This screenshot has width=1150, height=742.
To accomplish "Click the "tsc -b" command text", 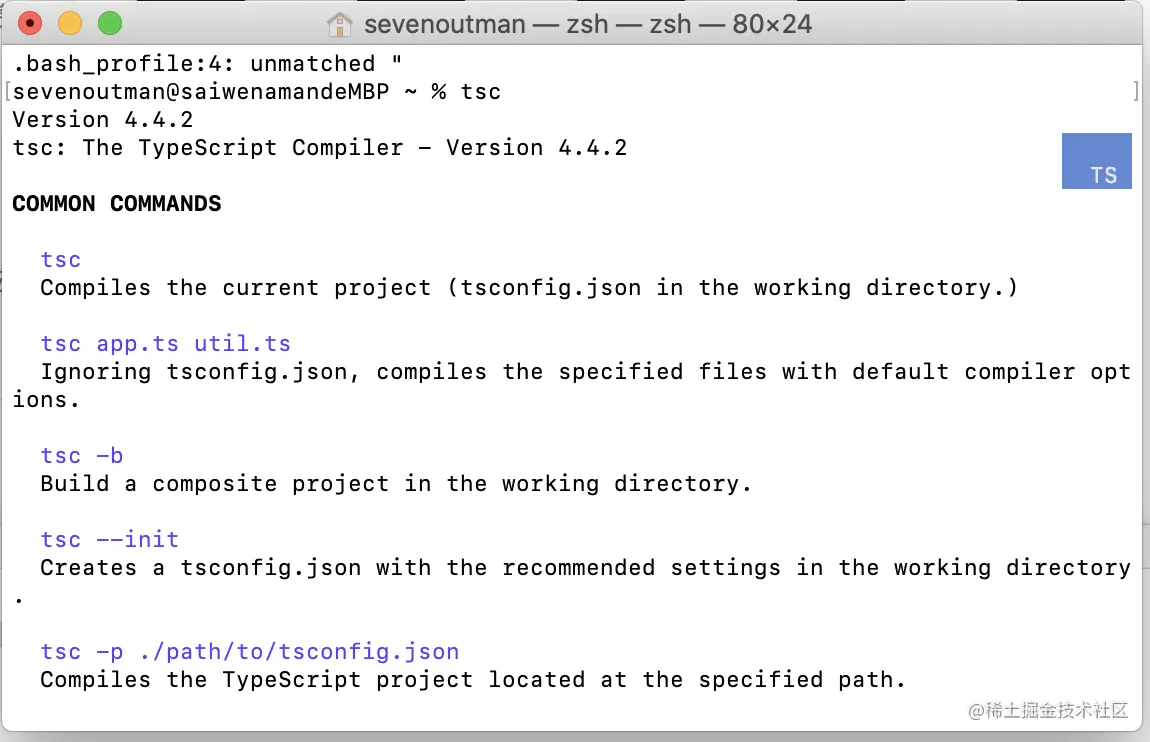I will 82,456.
